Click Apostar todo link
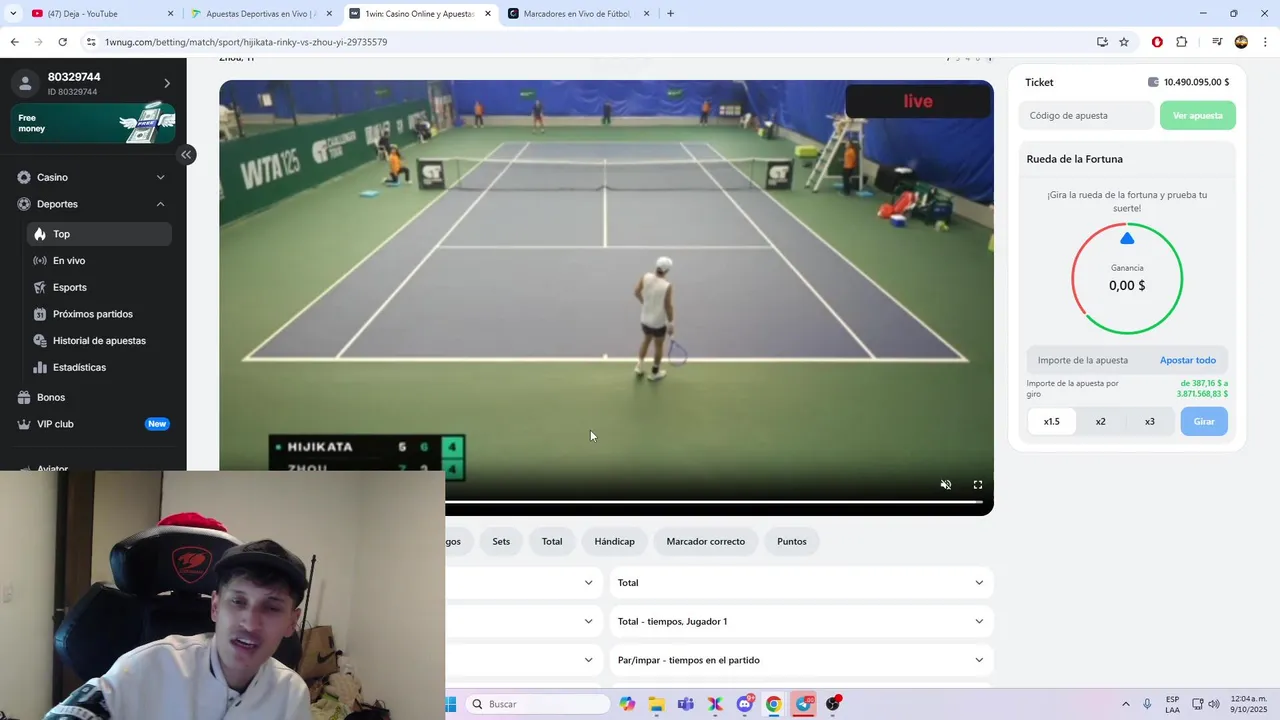The image size is (1280, 720). [x=1188, y=360]
